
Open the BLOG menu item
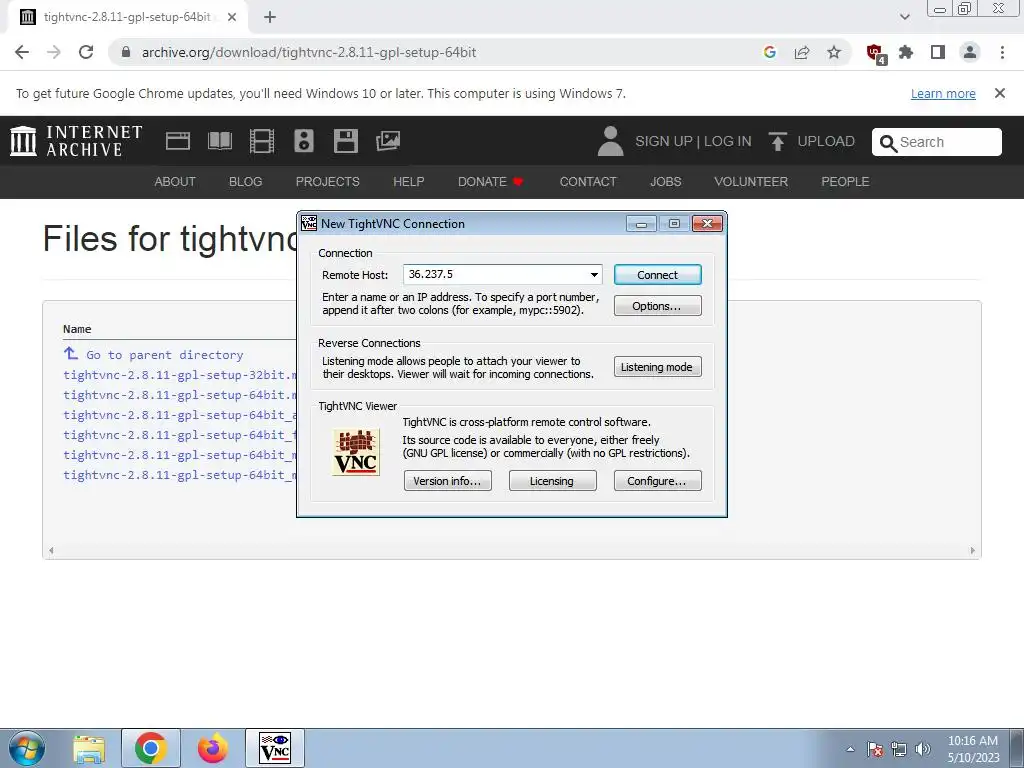(x=246, y=182)
